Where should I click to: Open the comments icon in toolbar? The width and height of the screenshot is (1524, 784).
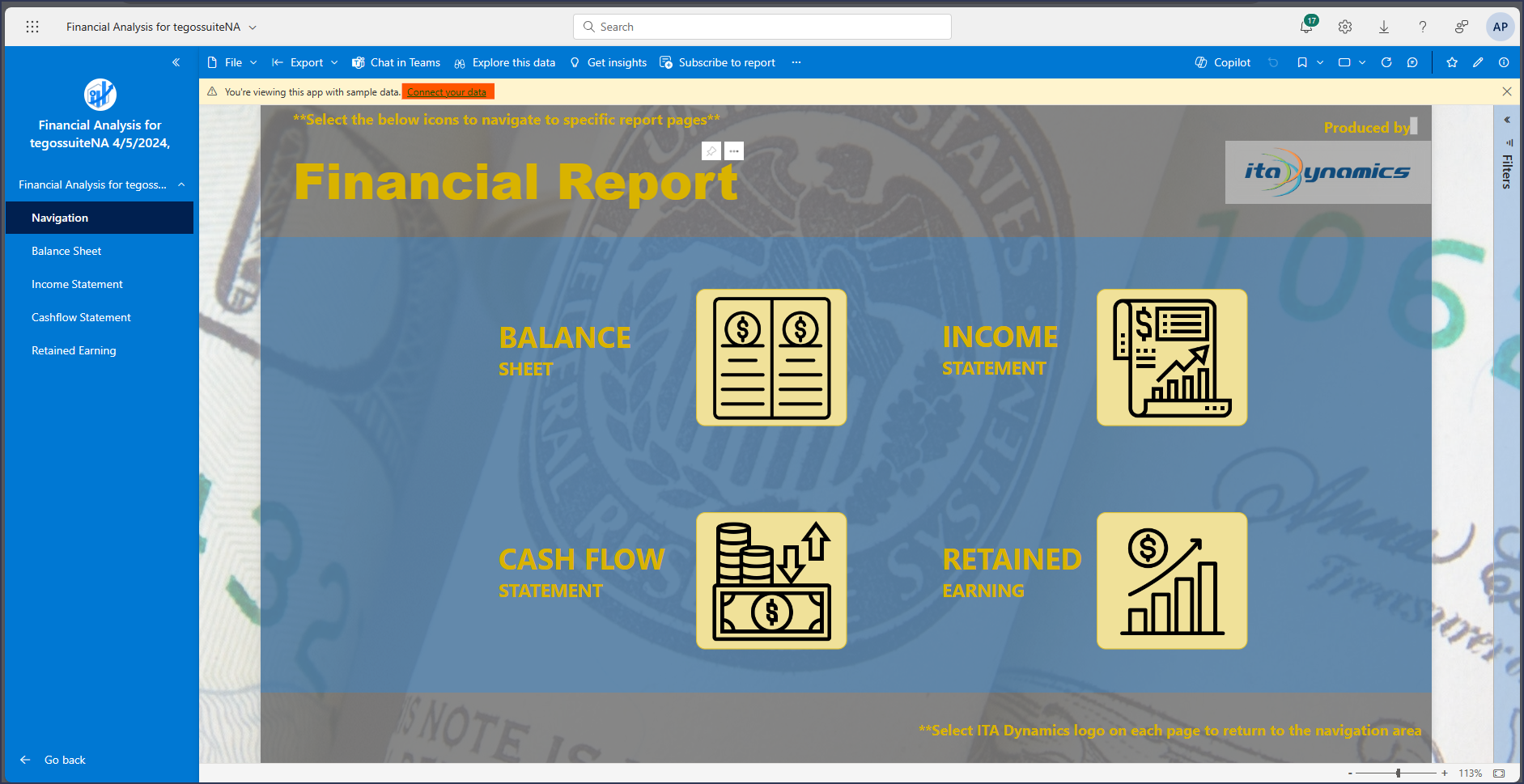[x=1412, y=62]
